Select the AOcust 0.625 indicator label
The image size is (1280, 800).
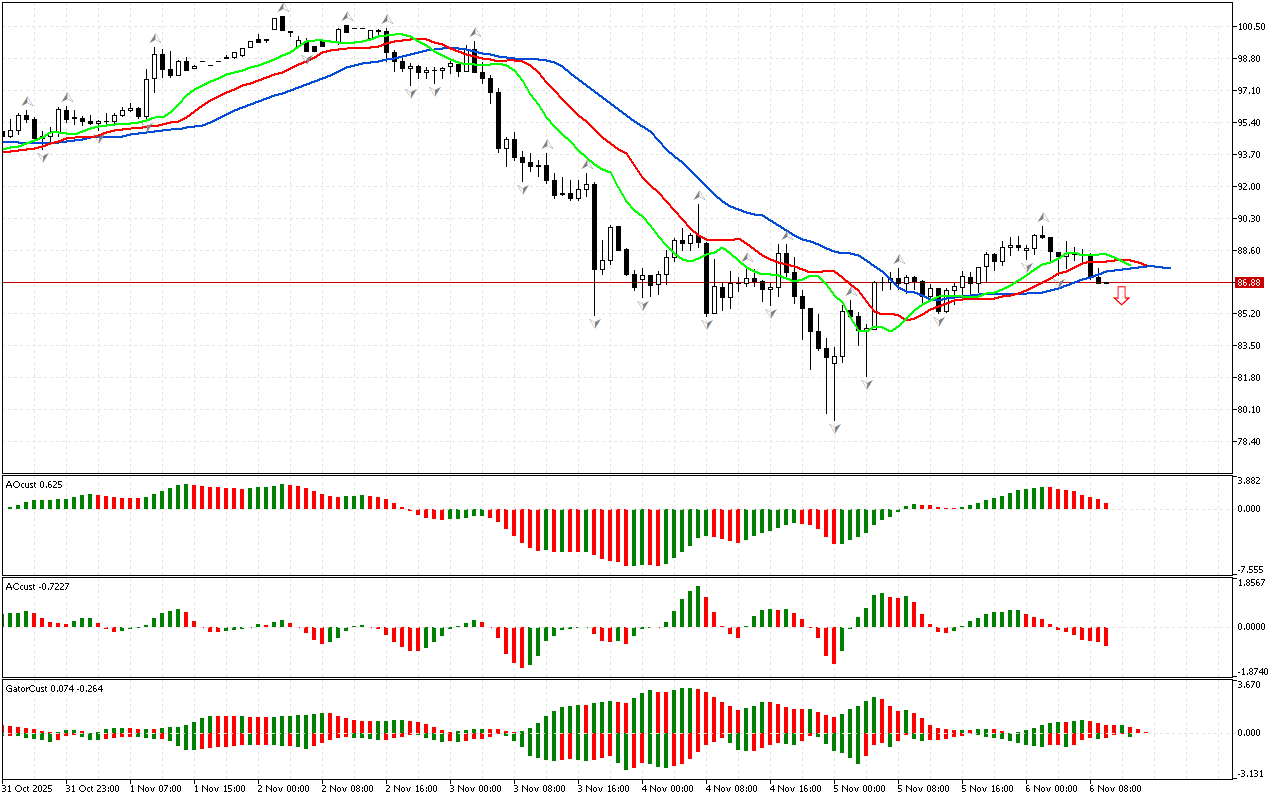click(x=34, y=484)
